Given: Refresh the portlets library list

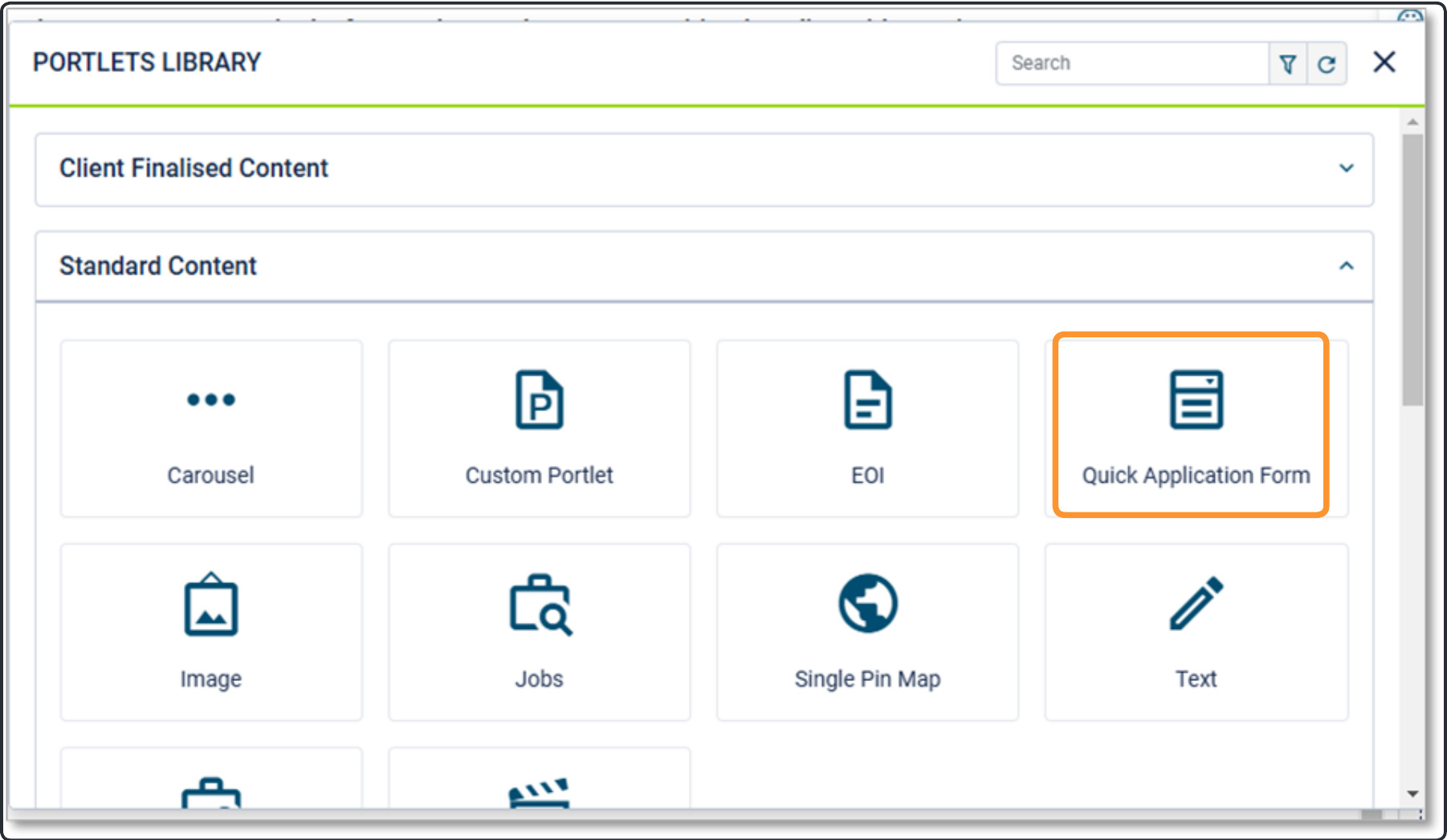Looking at the screenshot, I should (x=1327, y=63).
